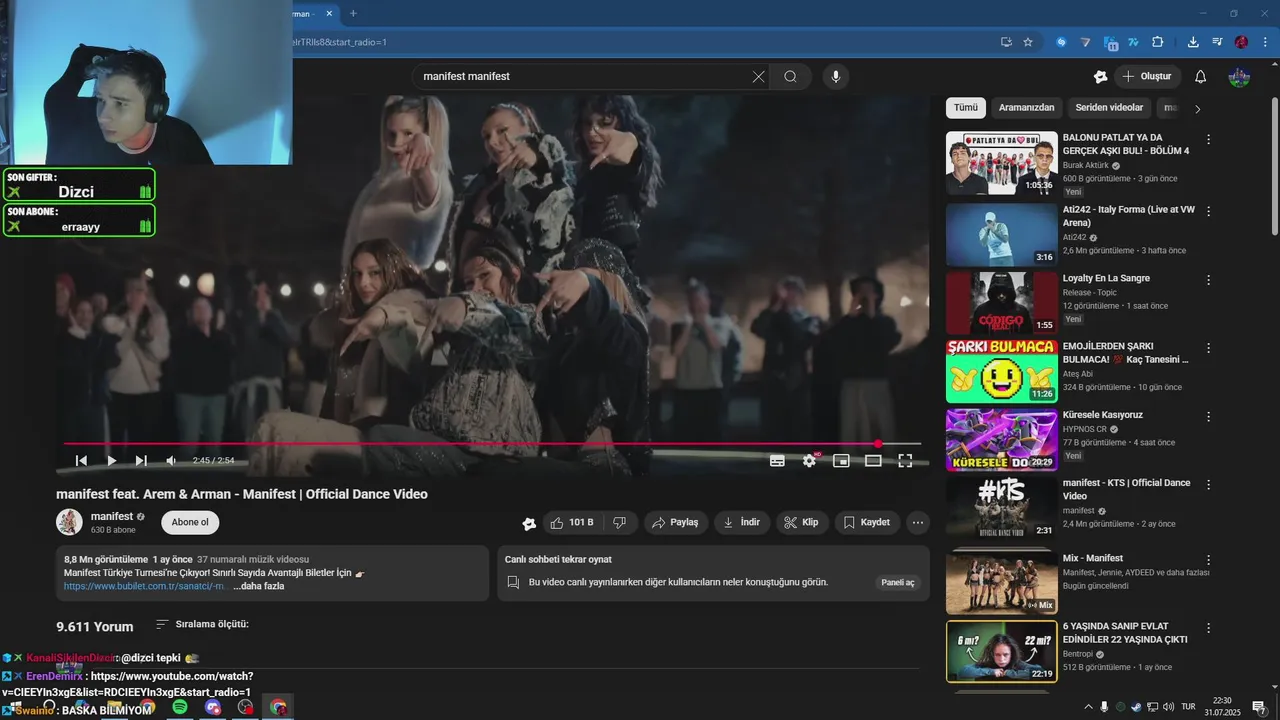Screen dimensions: 1280x720
Task: Save the video with Kaydet
Action: click(x=866, y=522)
